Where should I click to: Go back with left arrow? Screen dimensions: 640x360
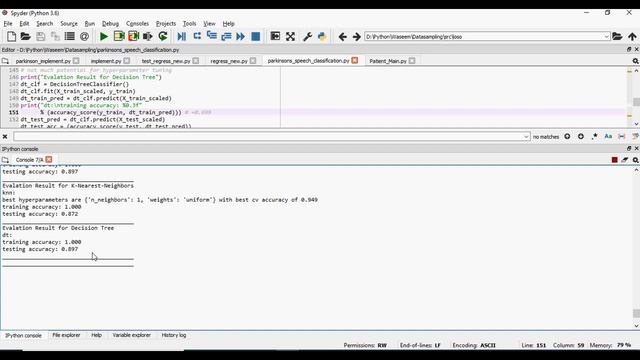tap(342, 37)
